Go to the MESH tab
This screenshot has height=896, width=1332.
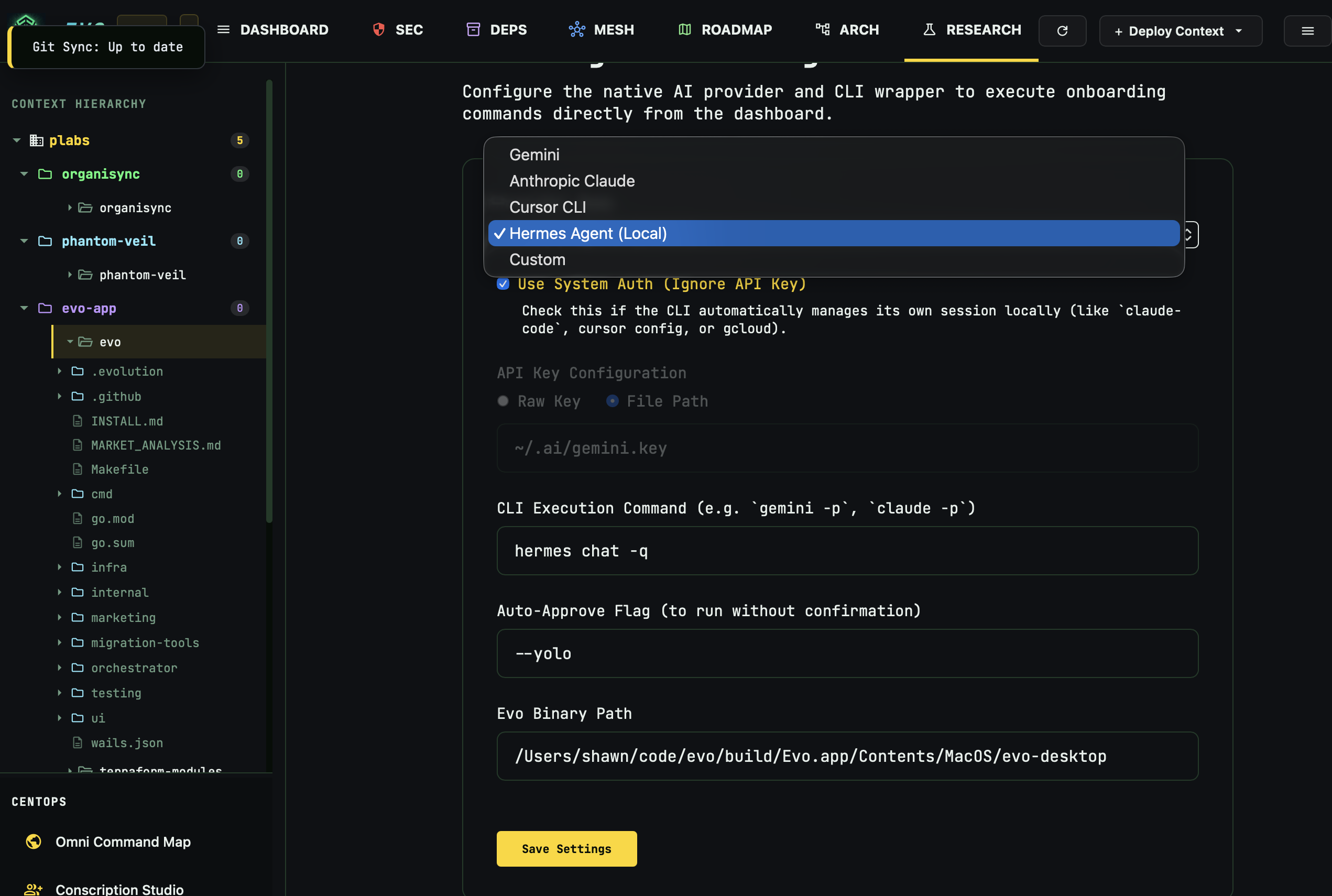(x=601, y=30)
